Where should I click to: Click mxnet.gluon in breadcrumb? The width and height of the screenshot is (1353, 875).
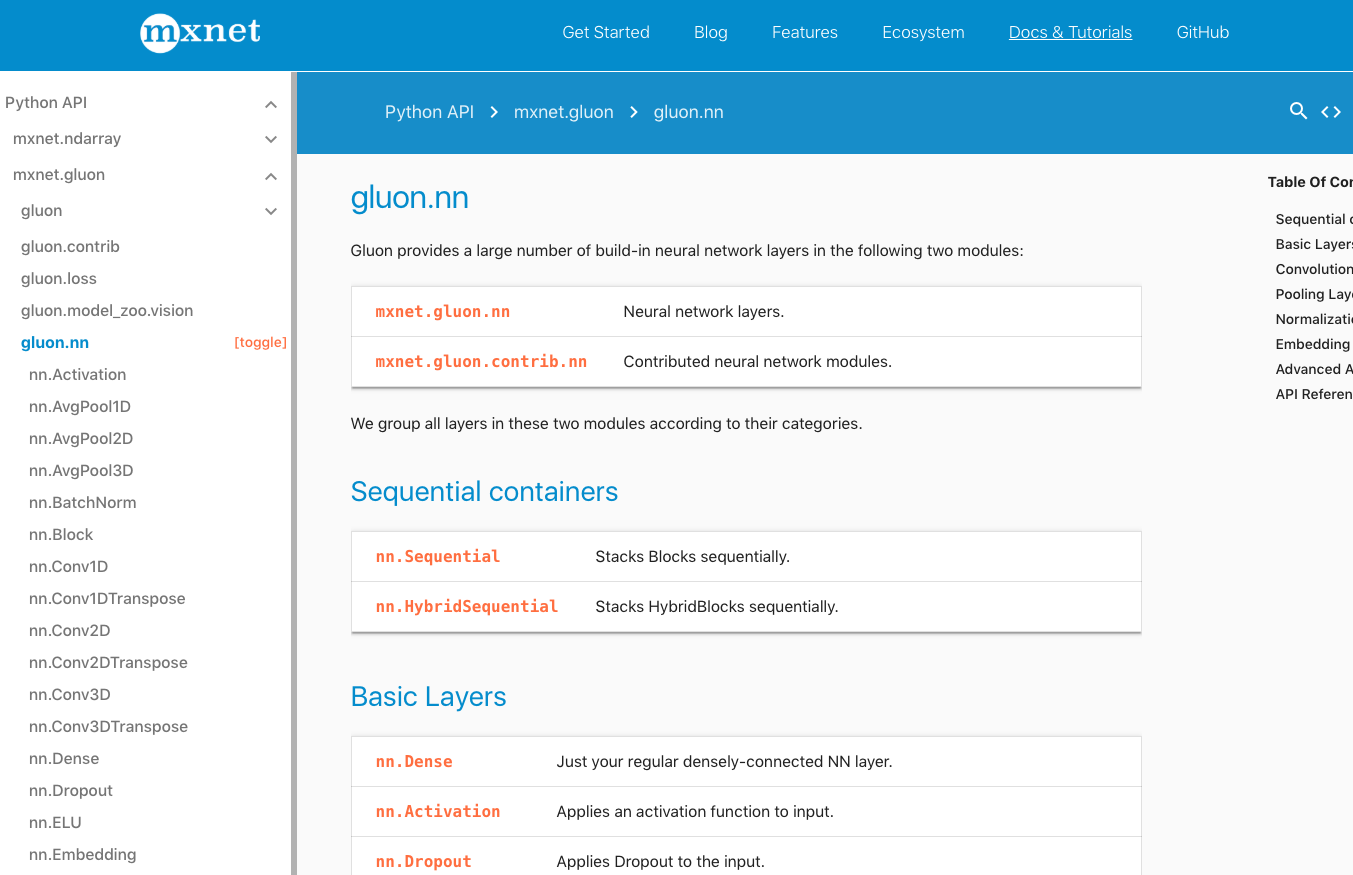click(564, 112)
